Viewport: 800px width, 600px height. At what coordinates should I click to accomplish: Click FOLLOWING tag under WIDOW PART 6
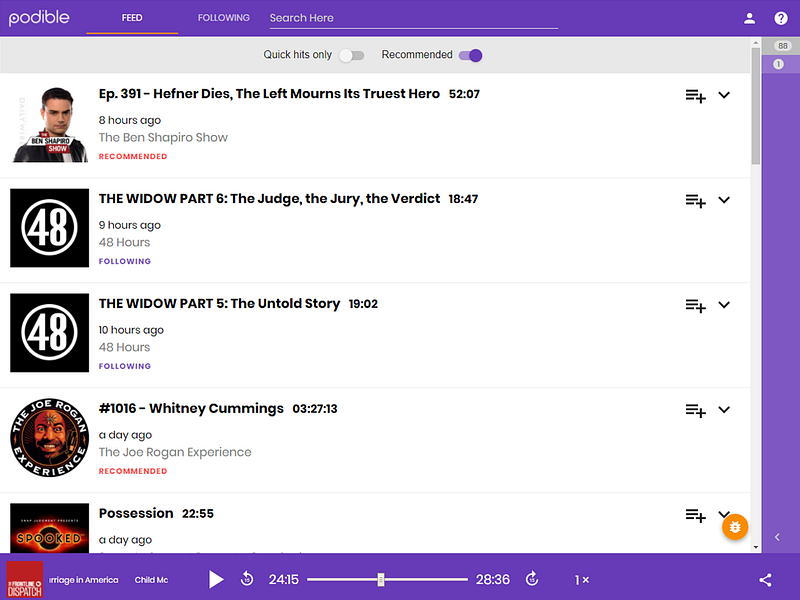coord(124,261)
